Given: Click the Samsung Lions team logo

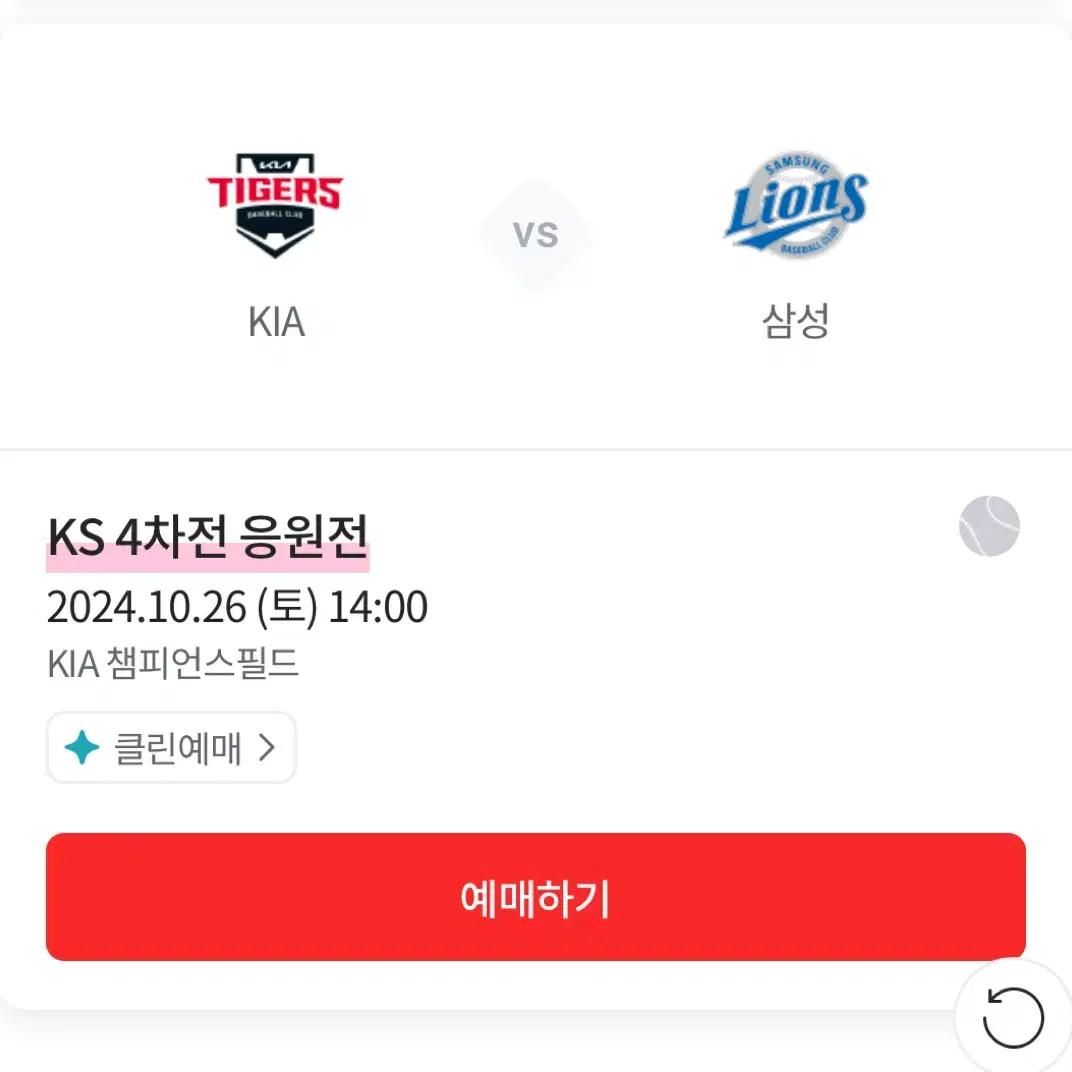Looking at the screenshot, I should 796,204.
